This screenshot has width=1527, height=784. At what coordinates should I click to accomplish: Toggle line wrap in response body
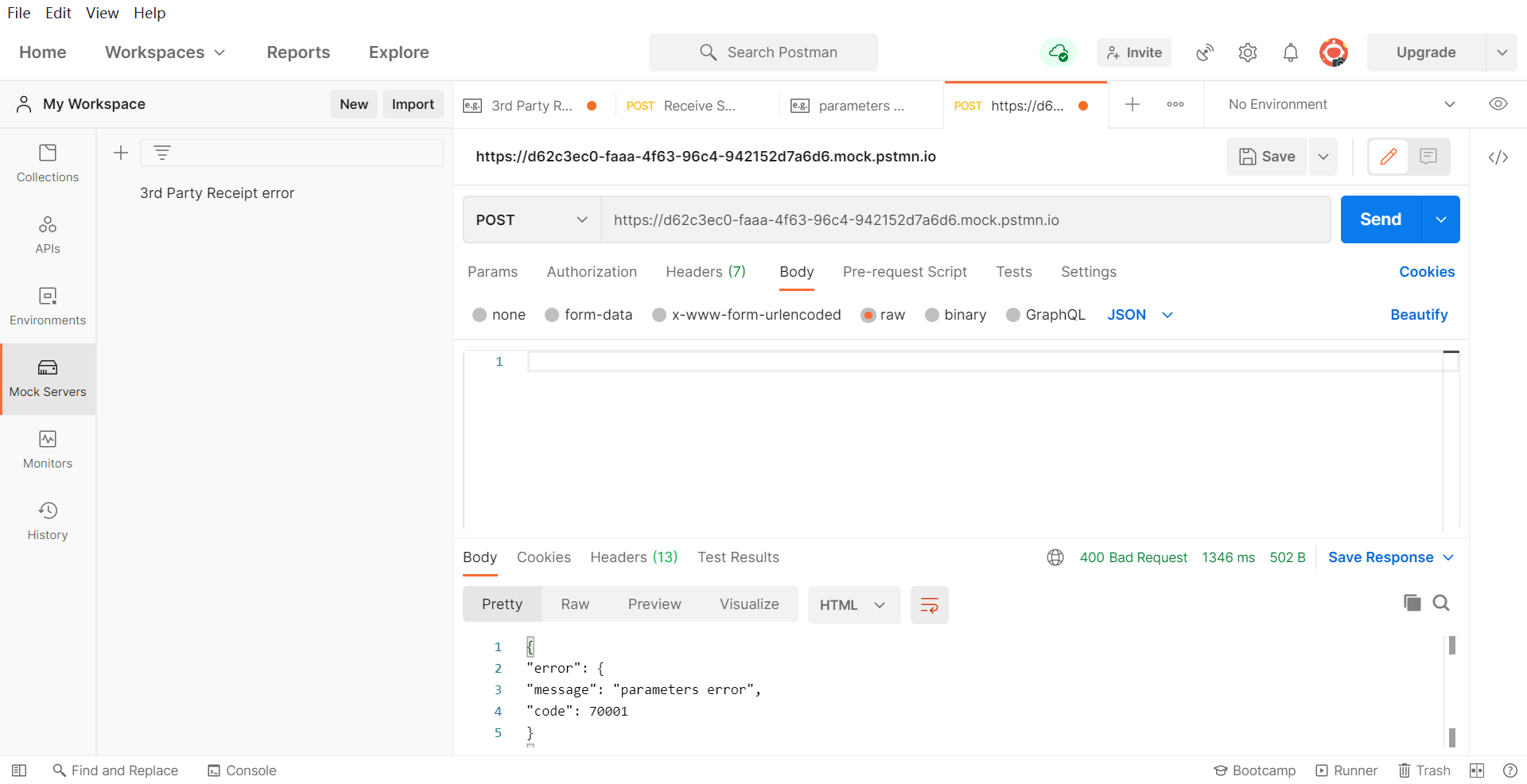[930, 605]
